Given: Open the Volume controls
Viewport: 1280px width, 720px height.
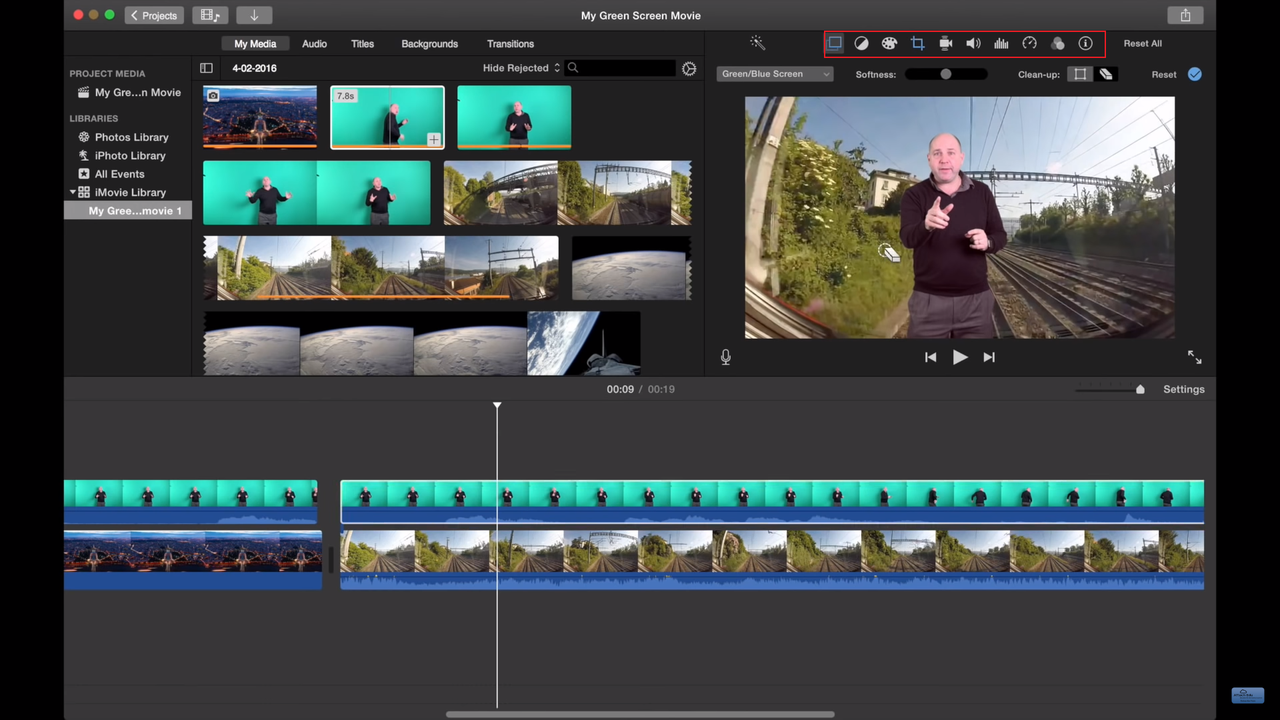Looking at the screenshot, I should 973,43.
